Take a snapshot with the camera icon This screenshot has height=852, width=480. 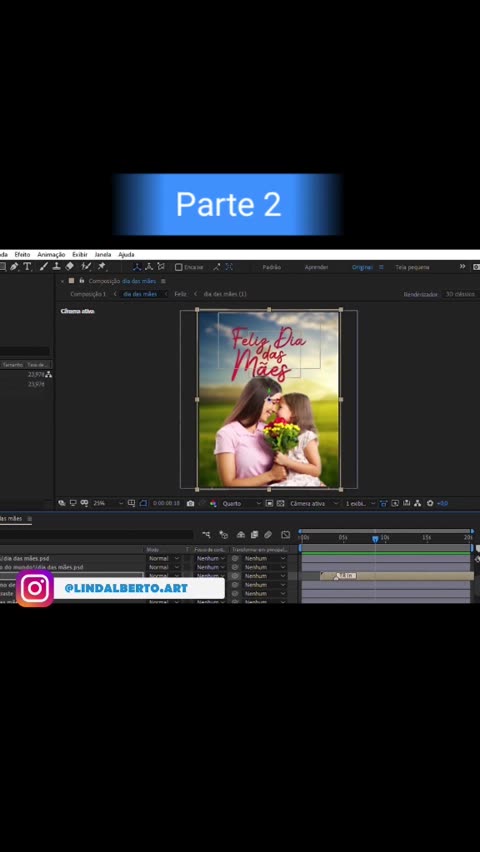pos(190,504)
